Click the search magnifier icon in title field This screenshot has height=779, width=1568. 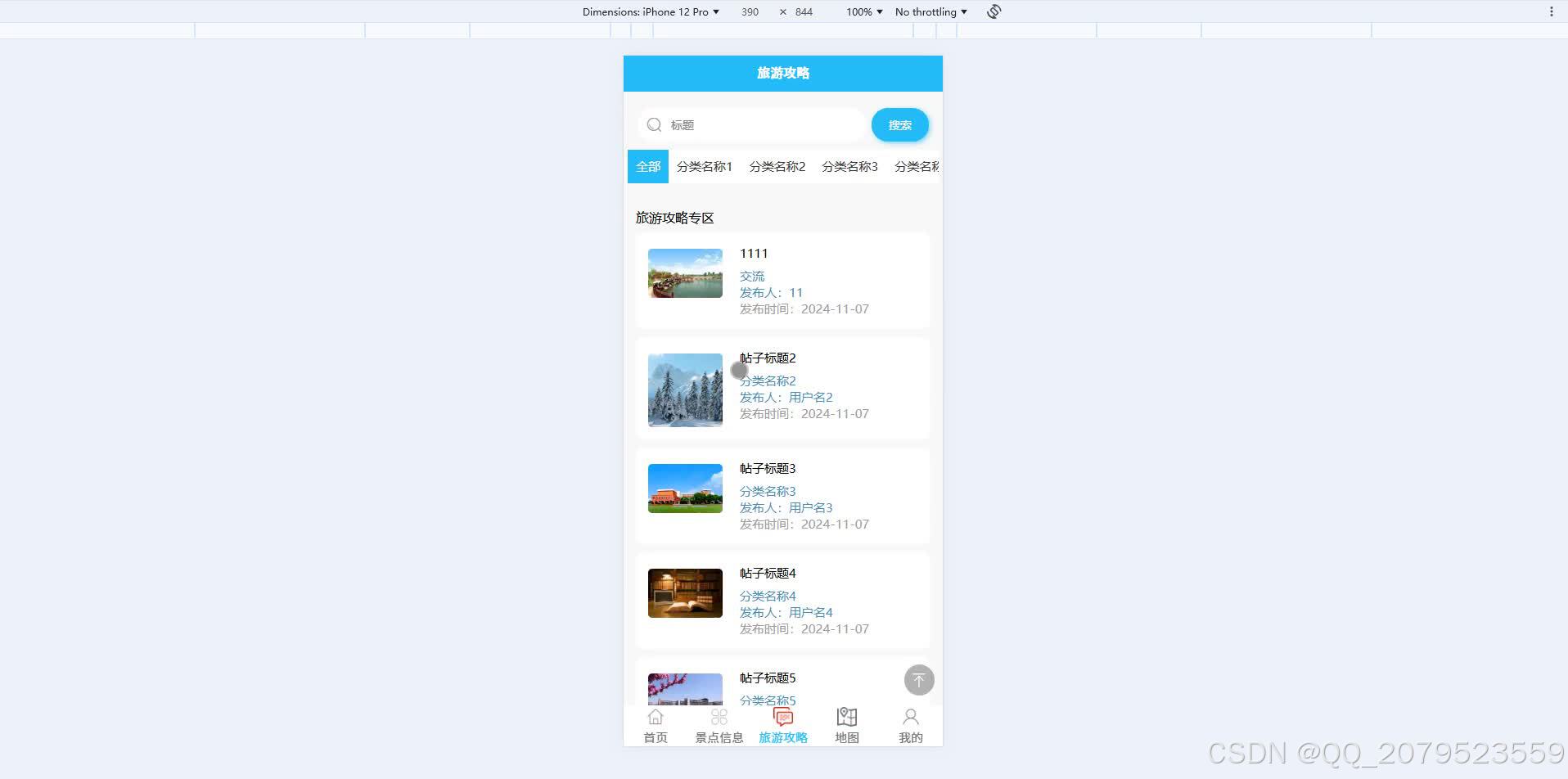pos(654,125)
